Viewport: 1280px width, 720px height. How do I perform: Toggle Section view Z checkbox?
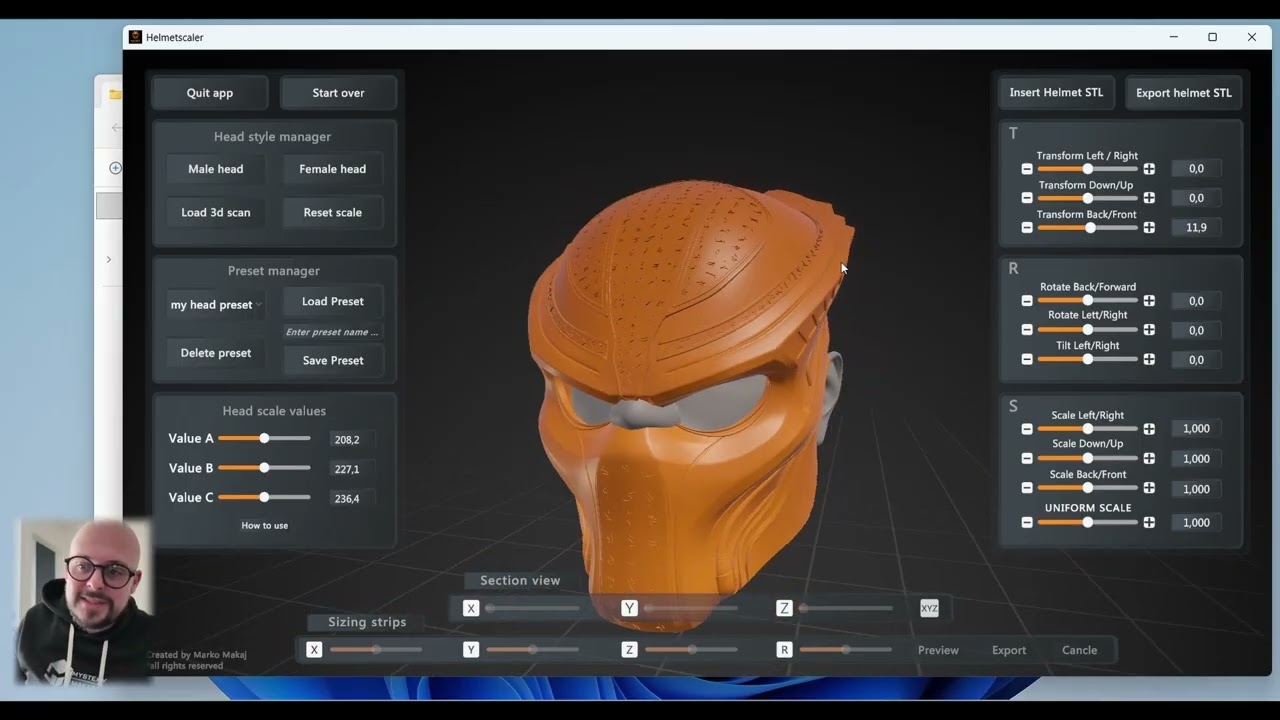click(x=785, y=608)
